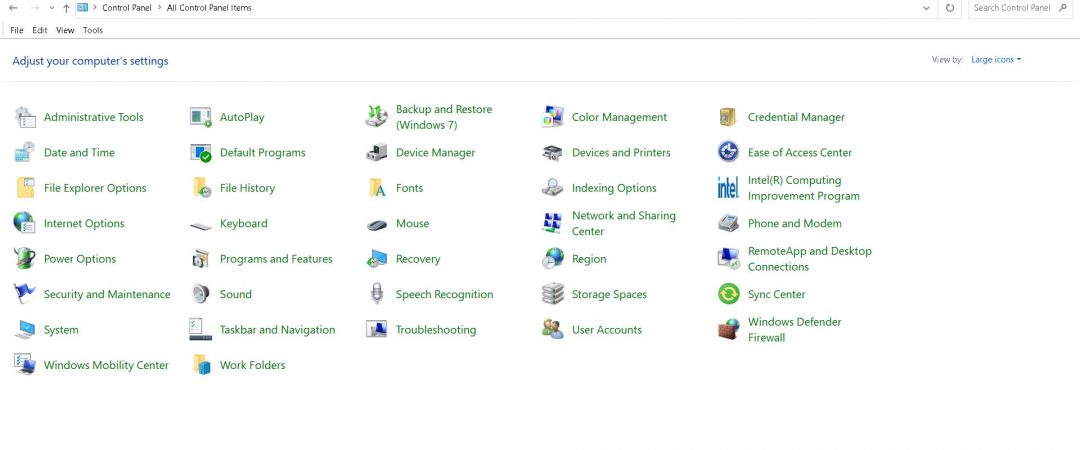
Task: Click the Security and Maintenance flag icon
Action: pos(25,294)
